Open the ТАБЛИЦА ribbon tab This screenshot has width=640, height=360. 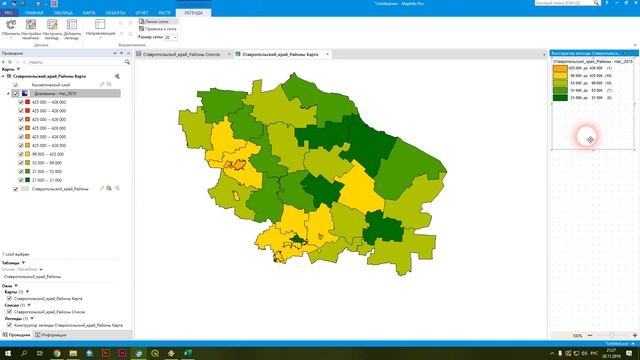[63, 13]
